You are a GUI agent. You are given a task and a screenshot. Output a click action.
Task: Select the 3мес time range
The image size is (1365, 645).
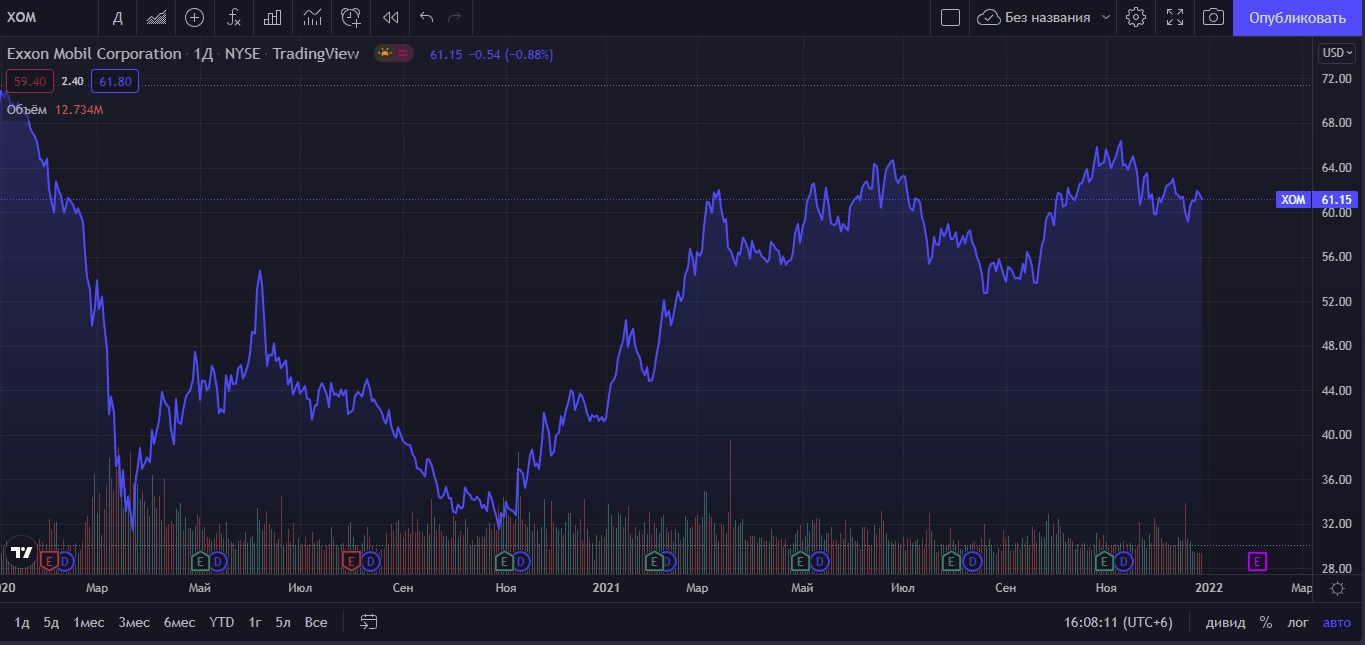134,622
